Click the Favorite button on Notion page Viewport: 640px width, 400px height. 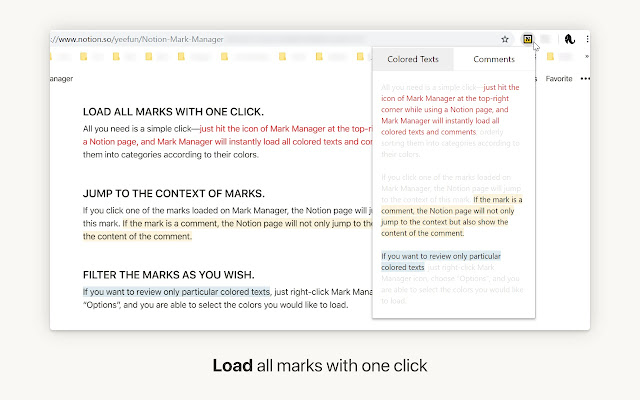559,79
